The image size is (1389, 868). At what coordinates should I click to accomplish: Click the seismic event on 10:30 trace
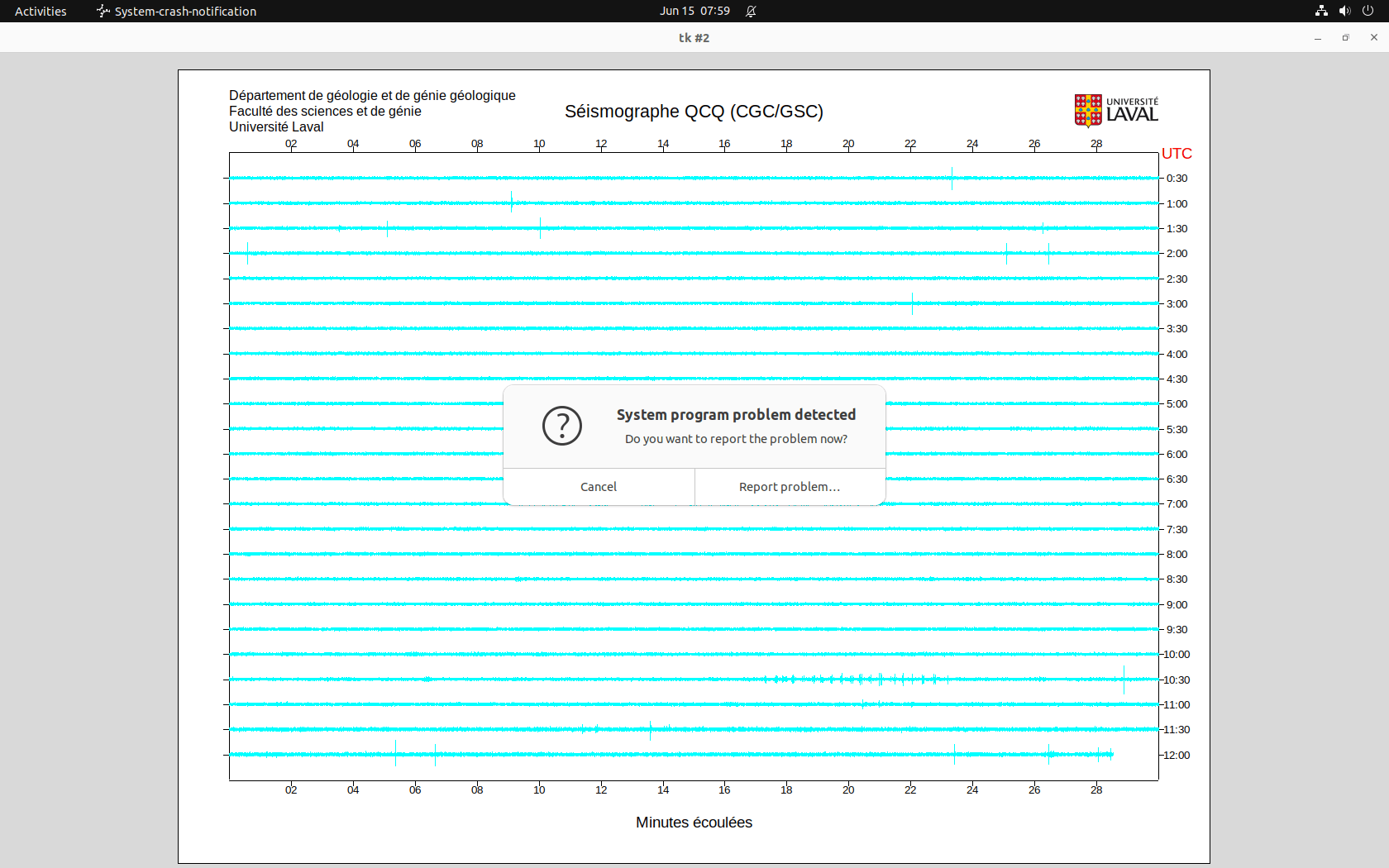click(857, 680)
